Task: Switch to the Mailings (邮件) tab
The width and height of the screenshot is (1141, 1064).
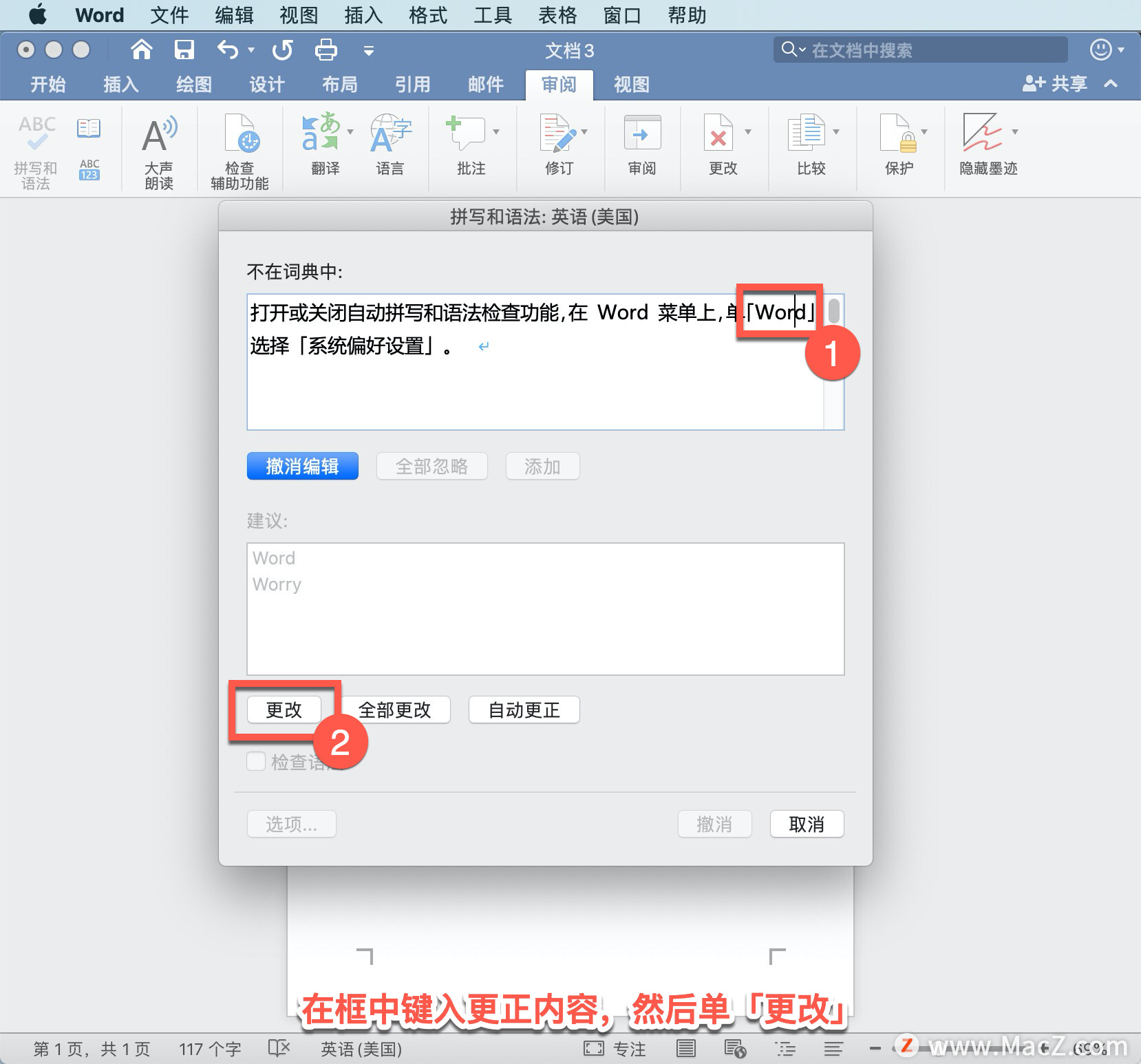Action: pyautogui.click(x=486, y=85)
